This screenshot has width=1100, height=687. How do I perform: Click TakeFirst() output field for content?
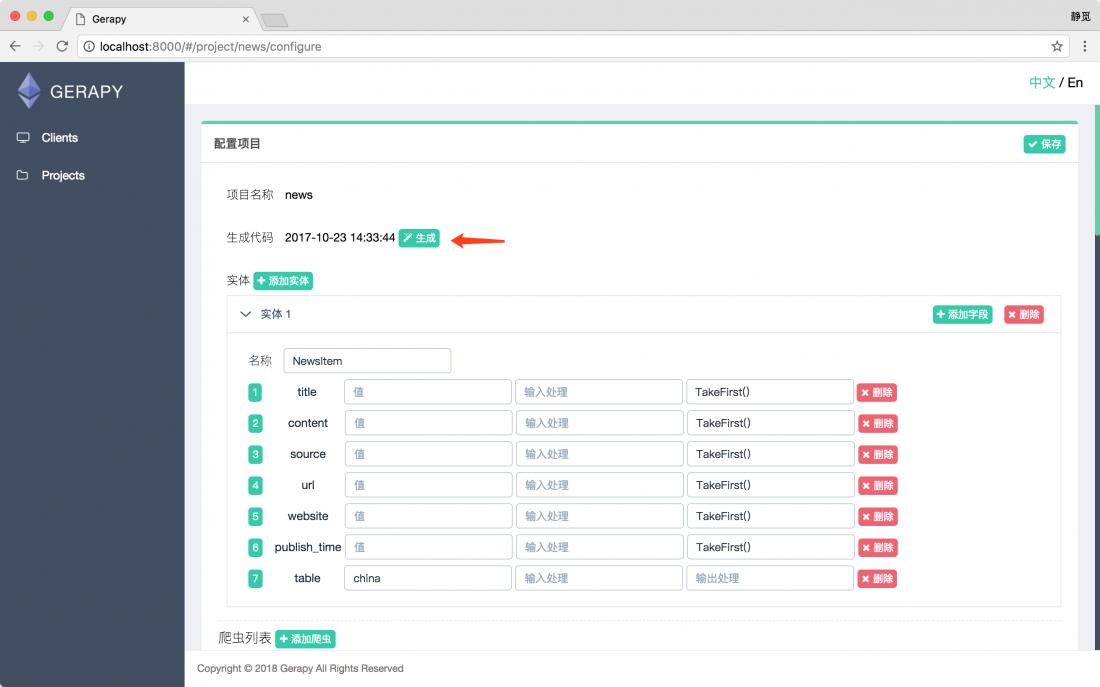click(770, 423)
